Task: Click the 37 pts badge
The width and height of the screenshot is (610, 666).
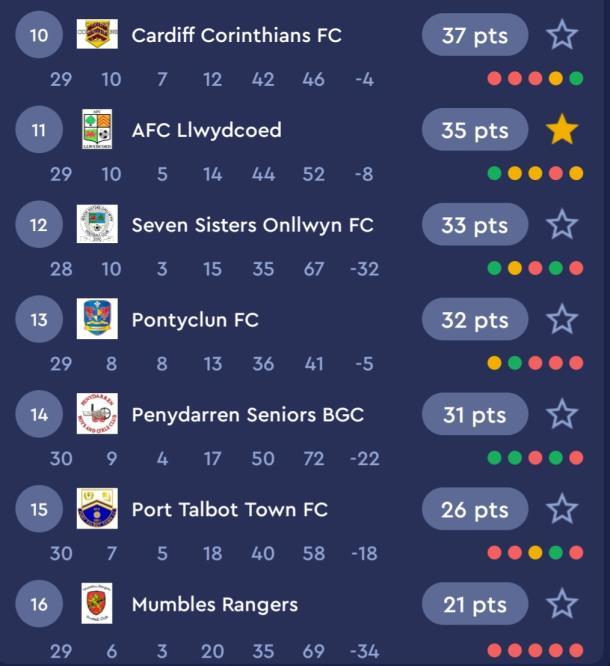Action: [x=475, y=35]
